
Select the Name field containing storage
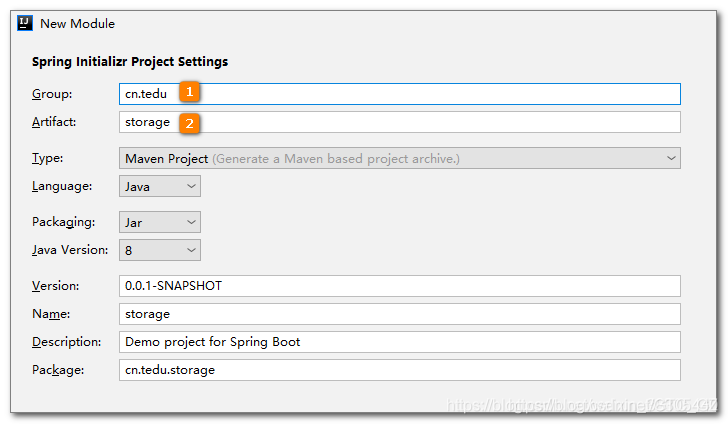[400, 314]
